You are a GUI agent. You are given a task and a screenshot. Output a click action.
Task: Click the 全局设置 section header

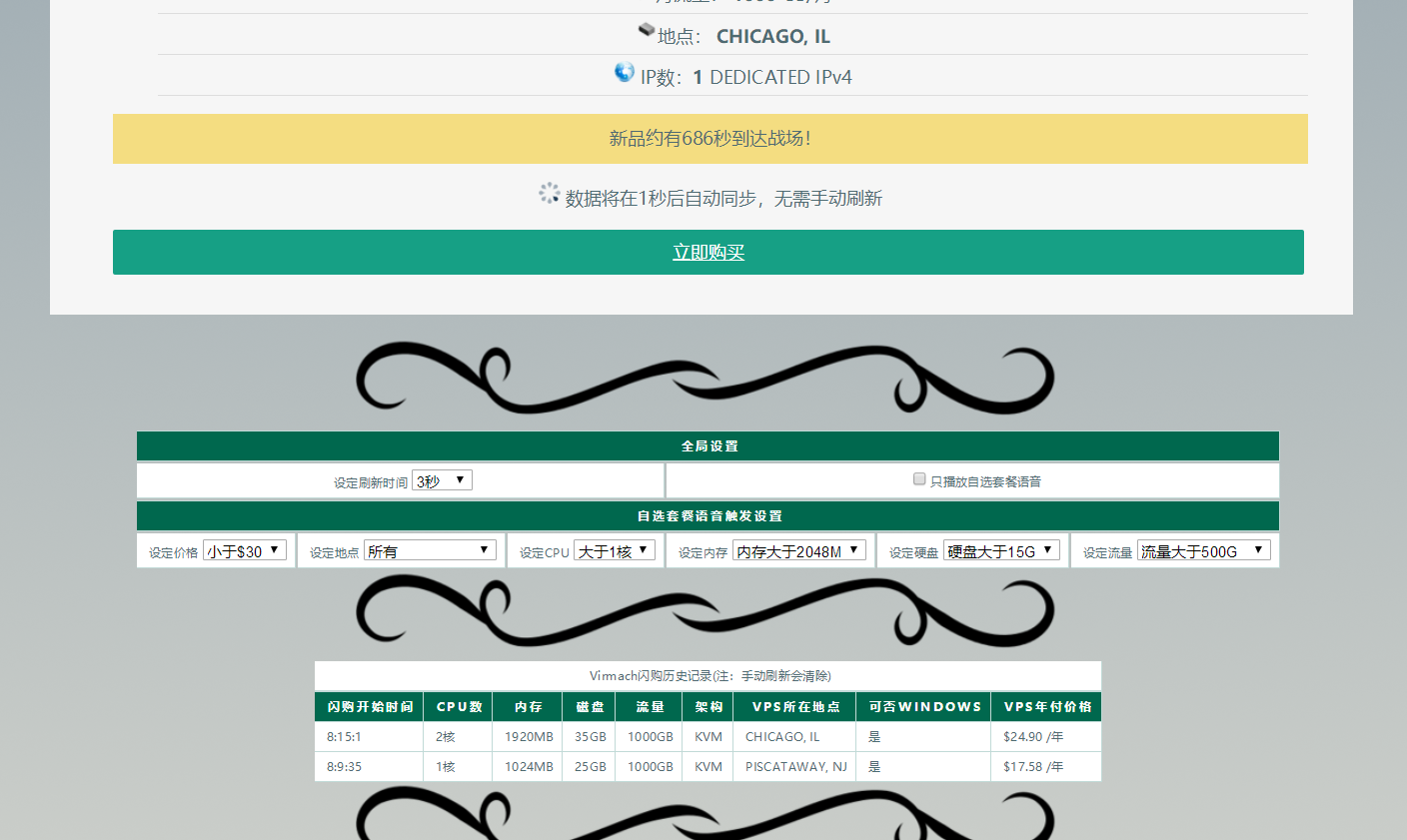point(708,446)
